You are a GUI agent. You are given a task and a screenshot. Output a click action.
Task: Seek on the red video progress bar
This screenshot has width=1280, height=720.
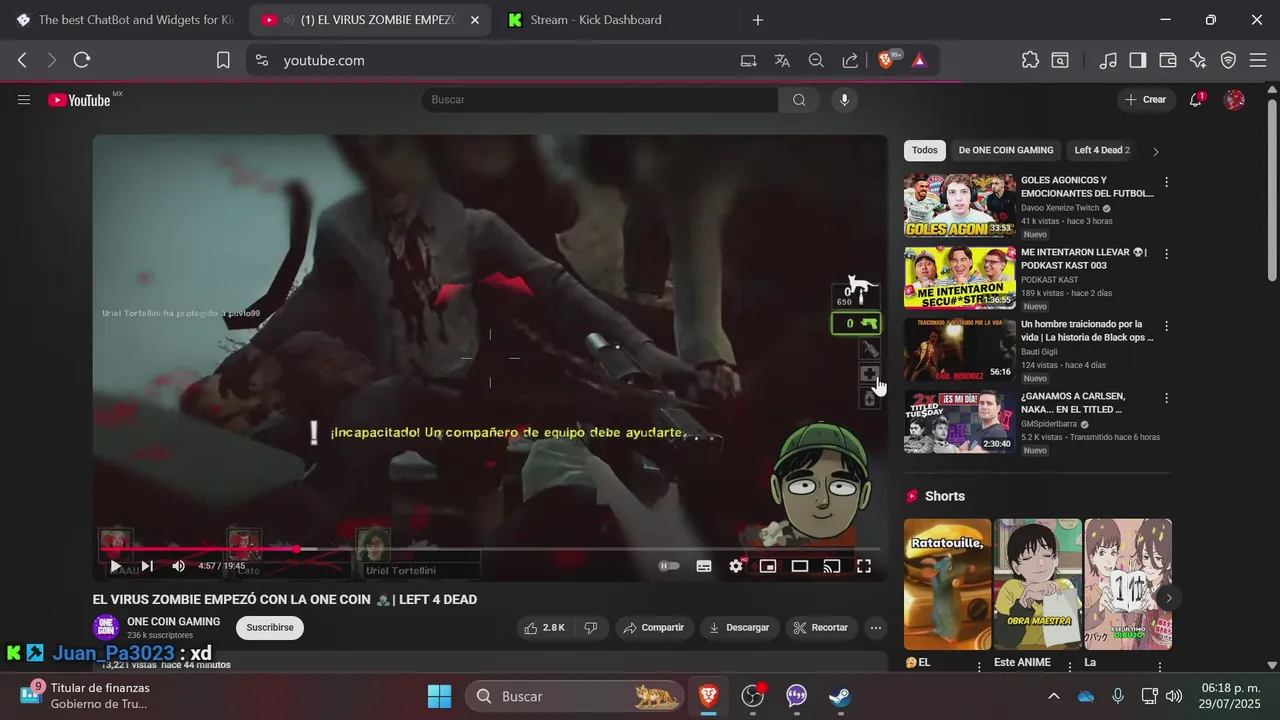tap(490, 549)
